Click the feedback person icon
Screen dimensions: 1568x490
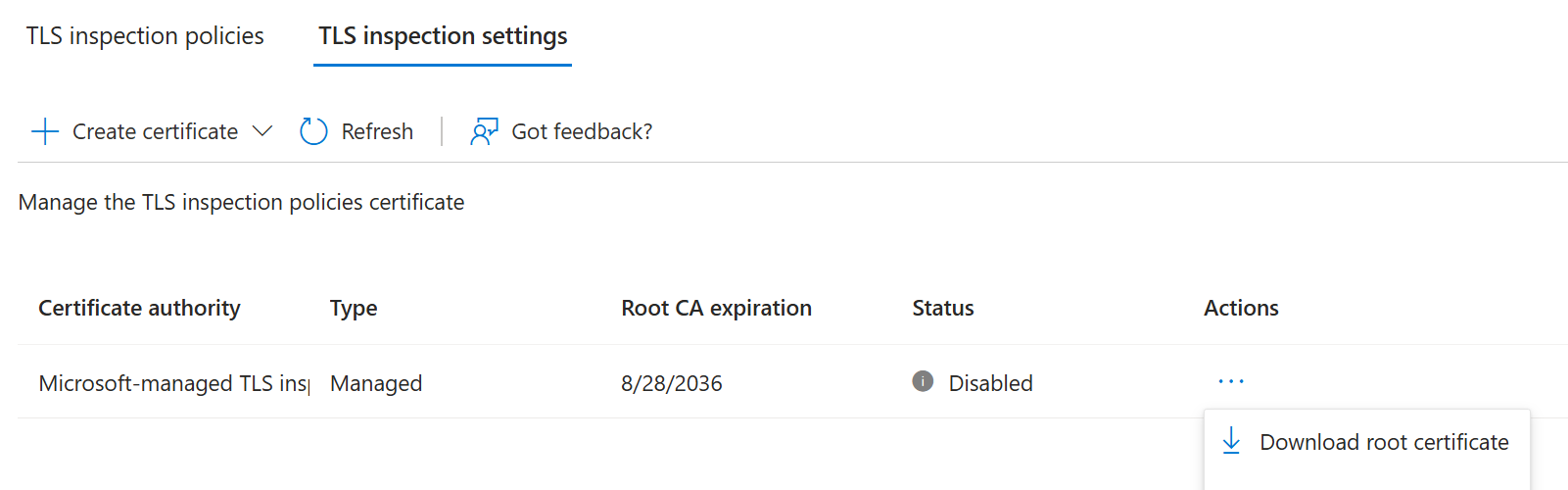tap(484, 131)
